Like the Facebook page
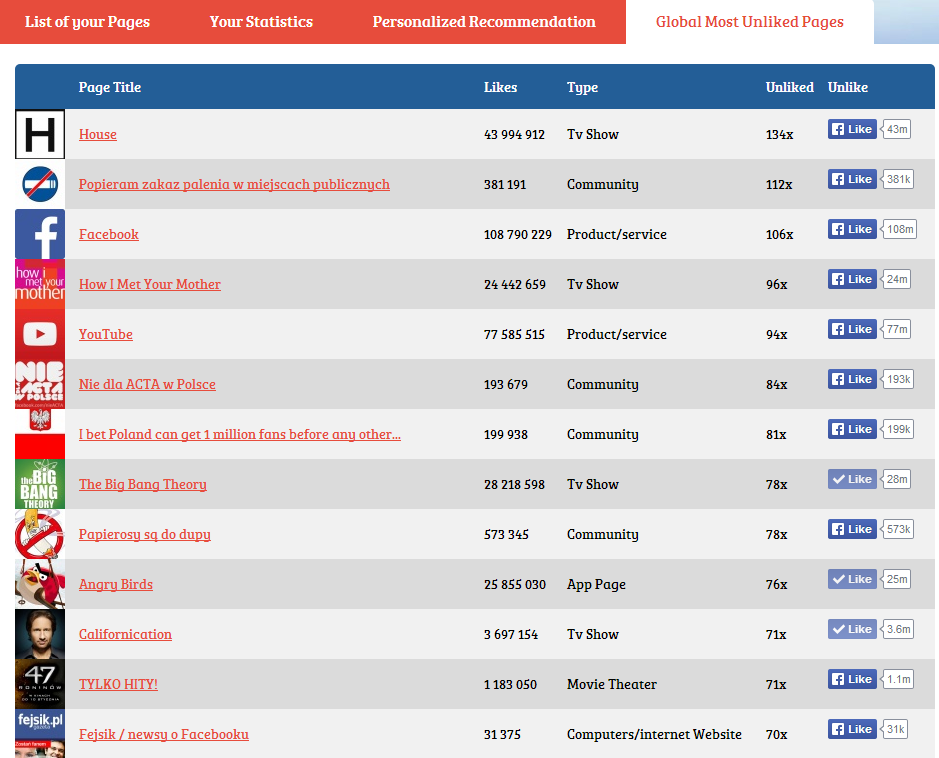939x758 pixels. (852, 229)
